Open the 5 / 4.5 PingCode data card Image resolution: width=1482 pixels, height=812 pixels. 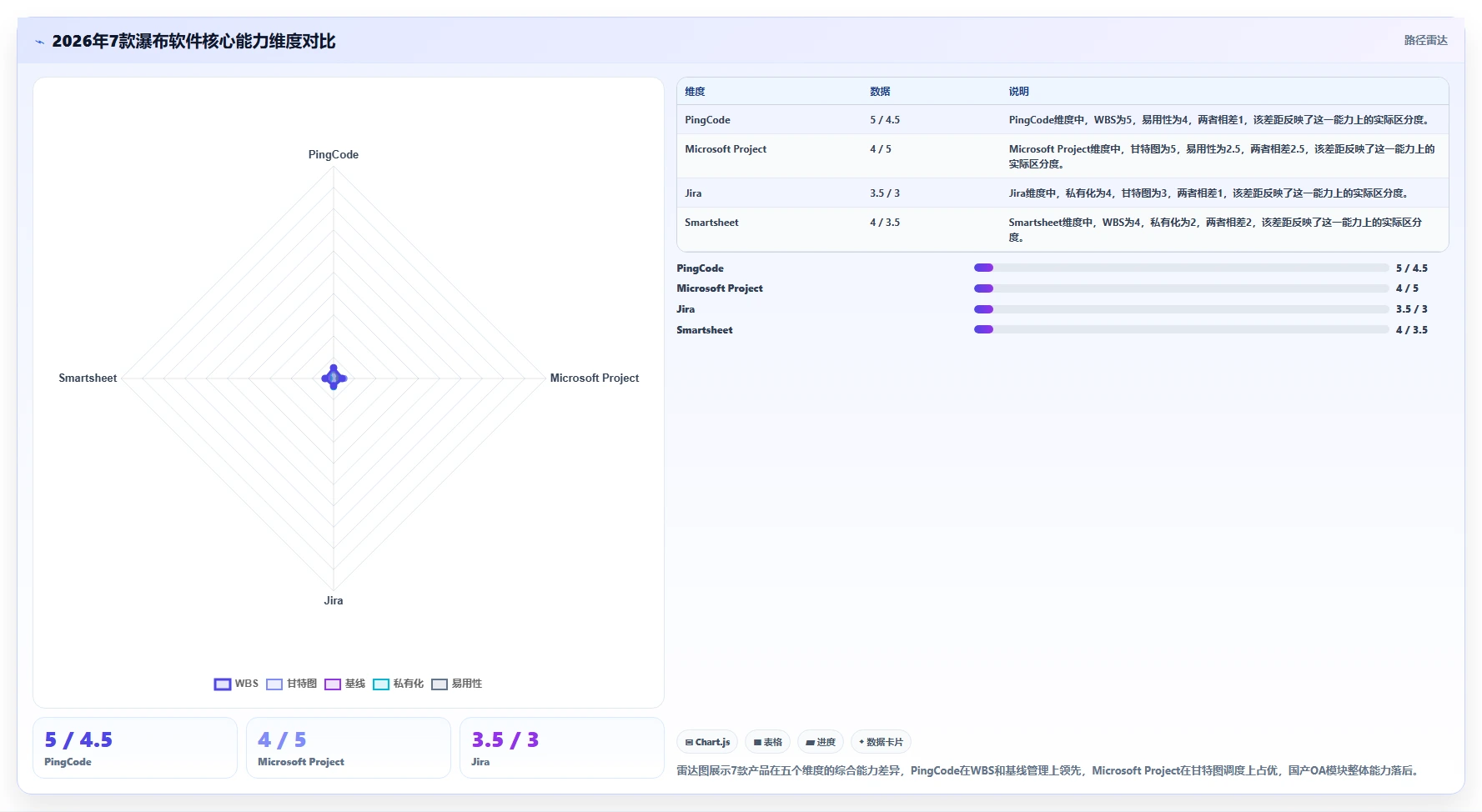135,748
